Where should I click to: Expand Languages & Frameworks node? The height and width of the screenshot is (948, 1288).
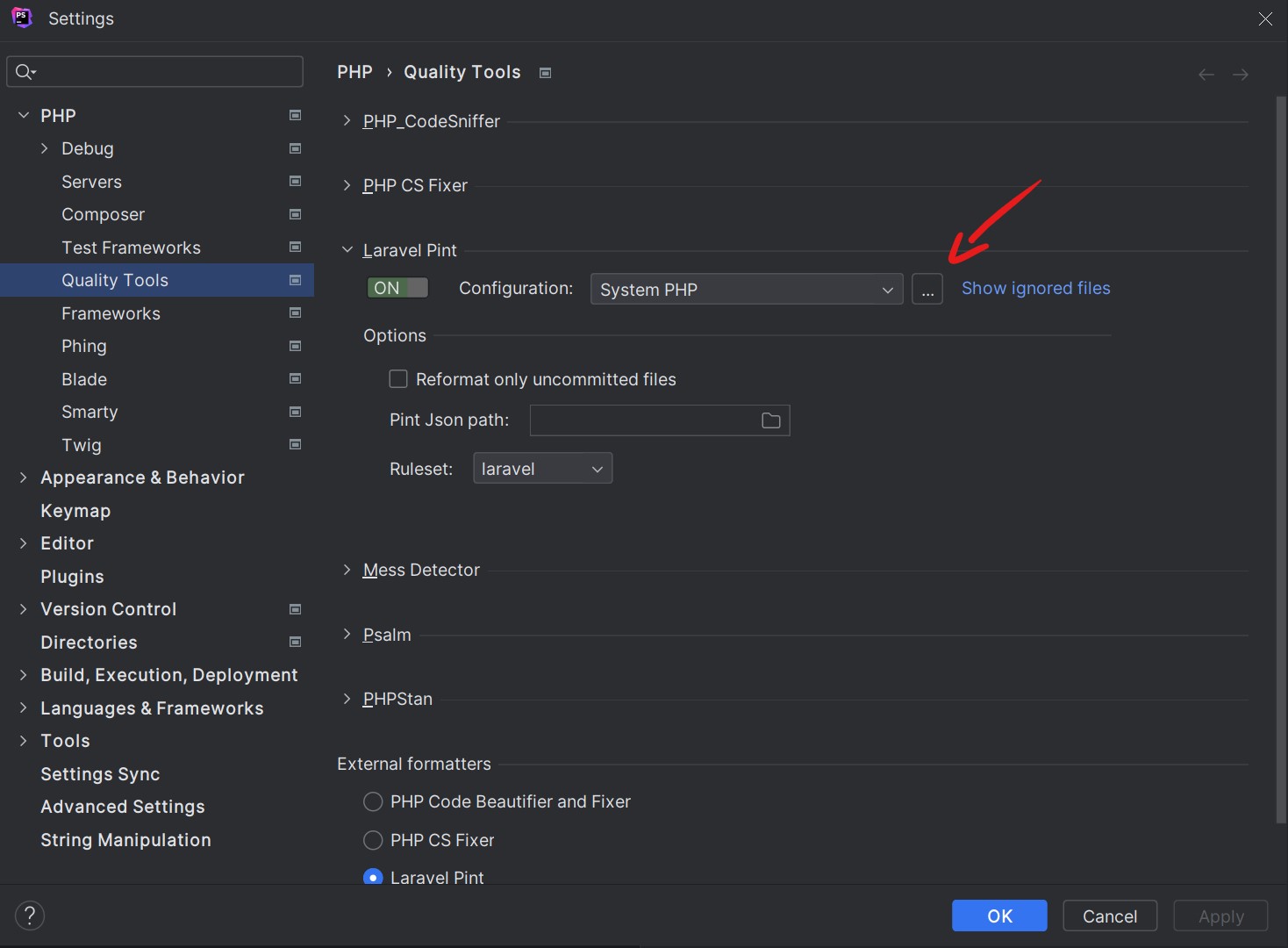(x=24, y=707)
